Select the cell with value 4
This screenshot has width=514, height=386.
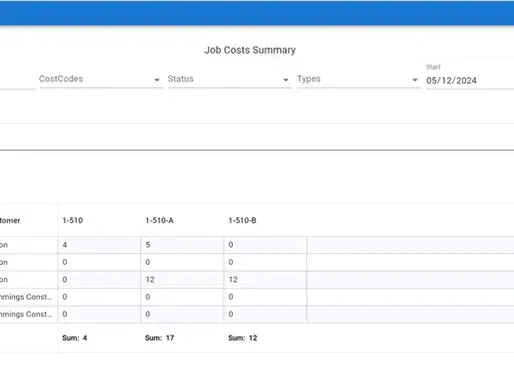coord(99,245)
